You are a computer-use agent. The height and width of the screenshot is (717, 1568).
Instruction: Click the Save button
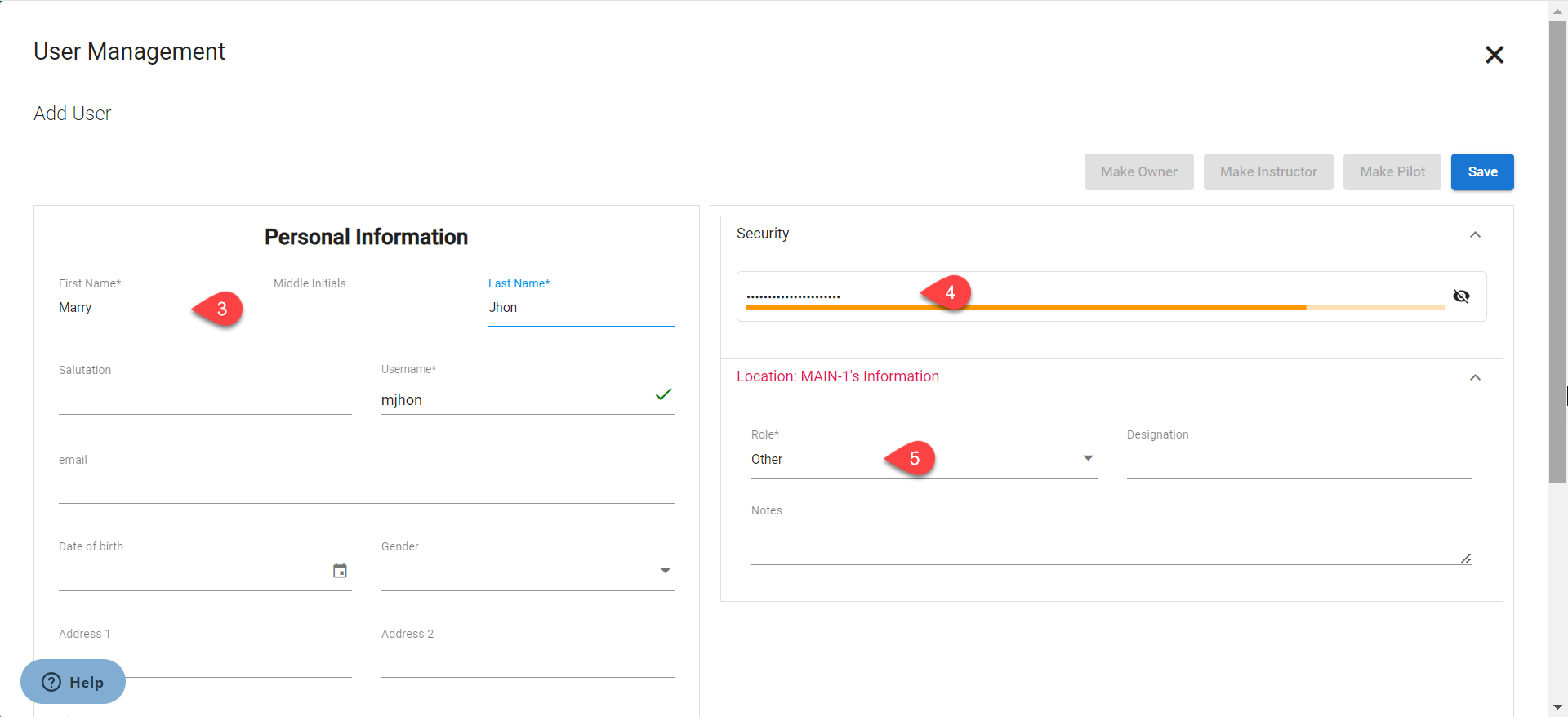[1481, 171]
